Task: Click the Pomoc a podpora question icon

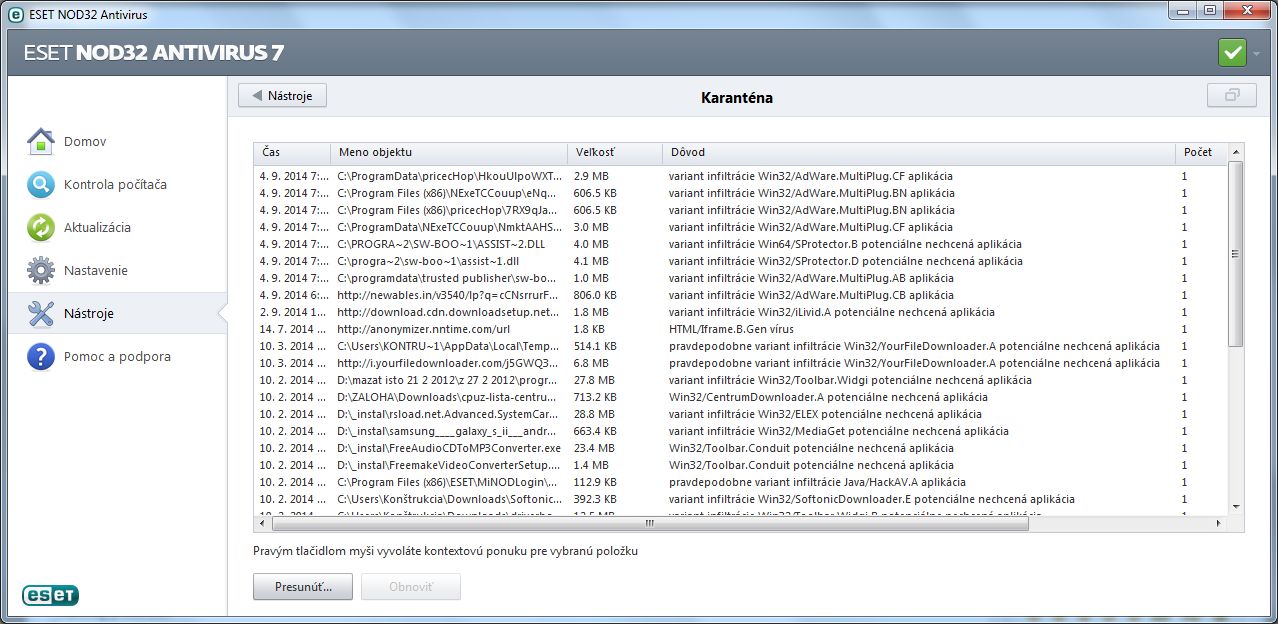Action: pyautogui.click(x=41, y=356)
